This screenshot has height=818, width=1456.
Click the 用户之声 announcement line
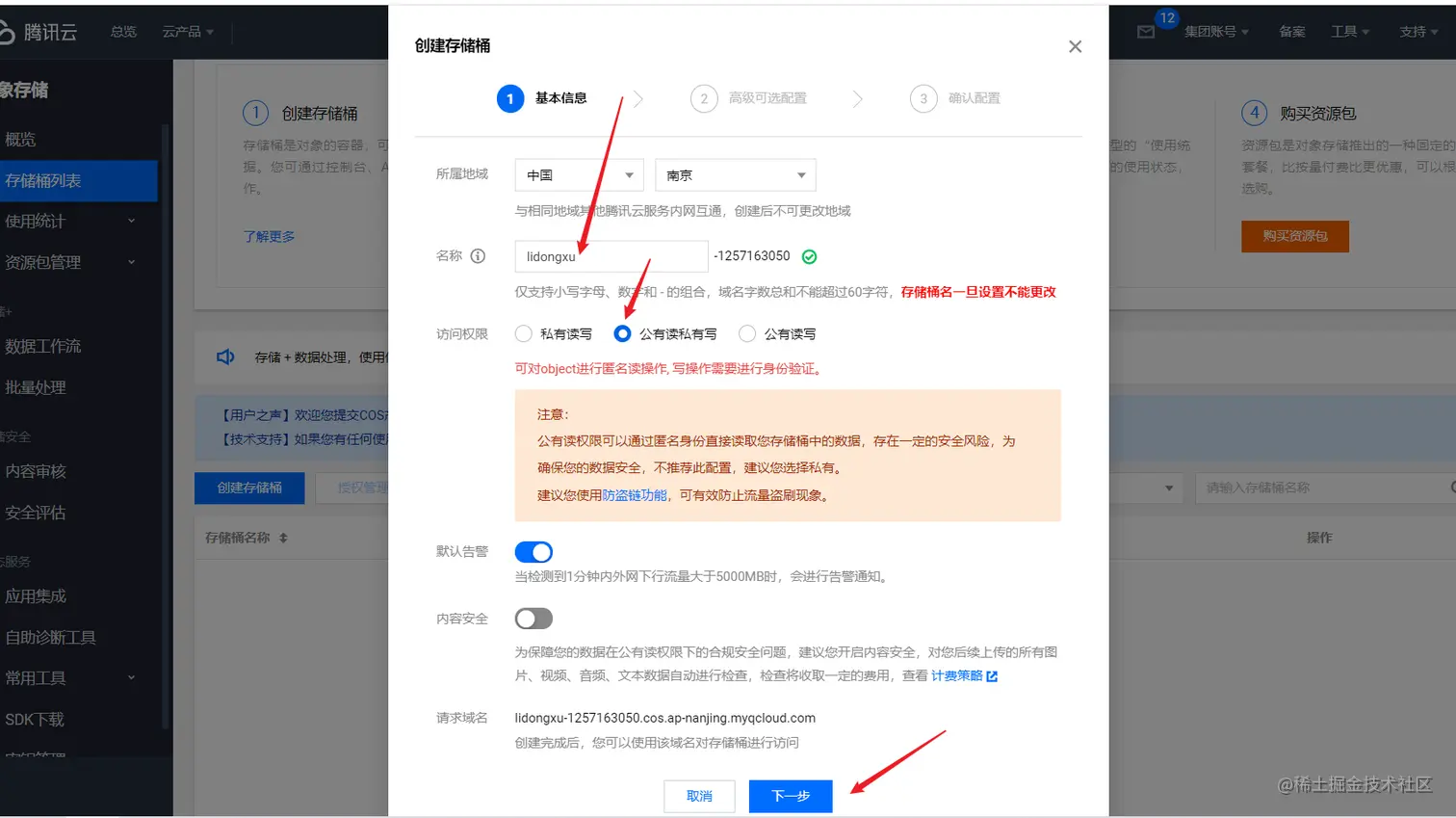[304, 415]
